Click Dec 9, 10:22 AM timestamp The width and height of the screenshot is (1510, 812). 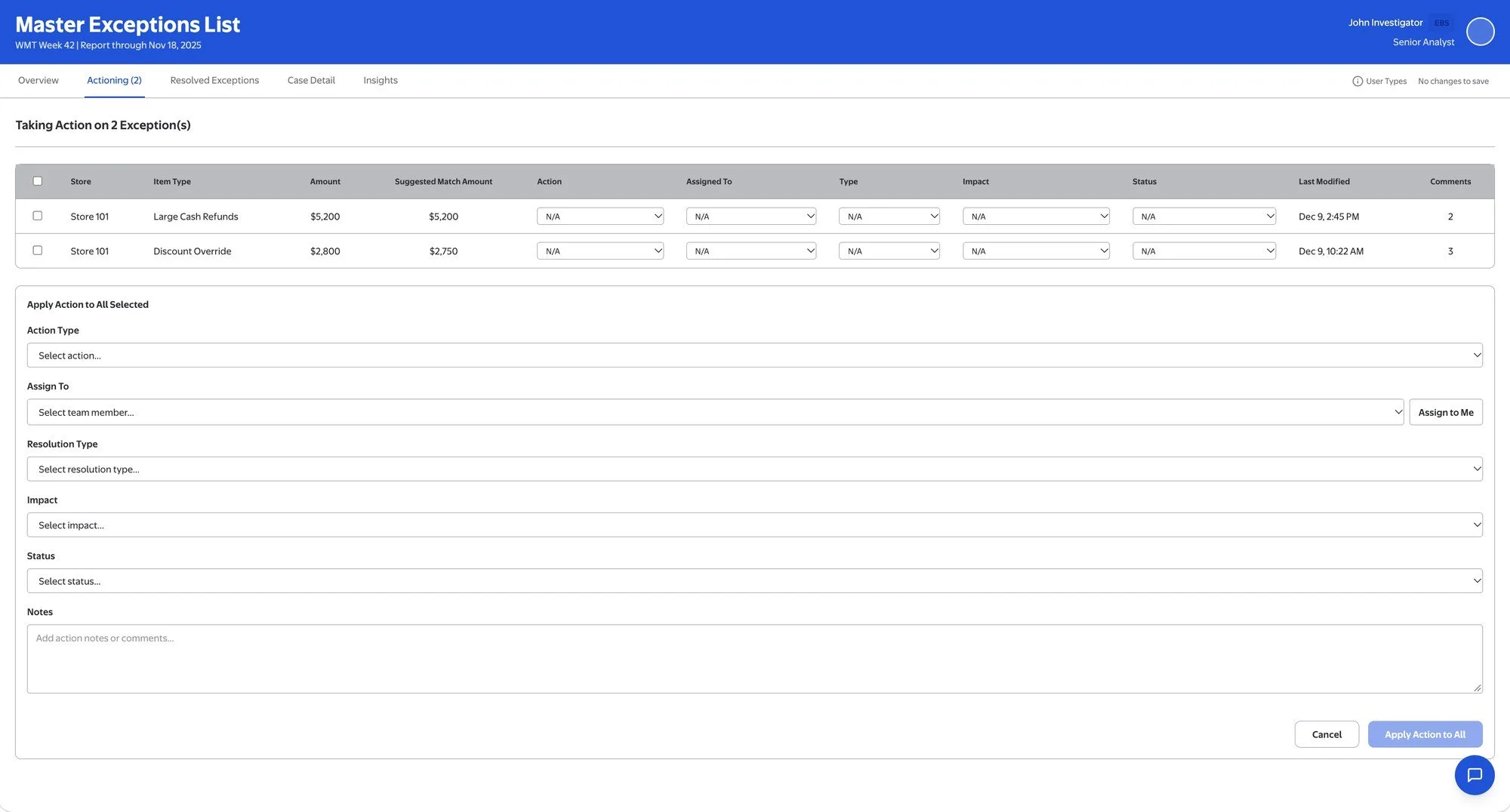[x=1330, y=251]
